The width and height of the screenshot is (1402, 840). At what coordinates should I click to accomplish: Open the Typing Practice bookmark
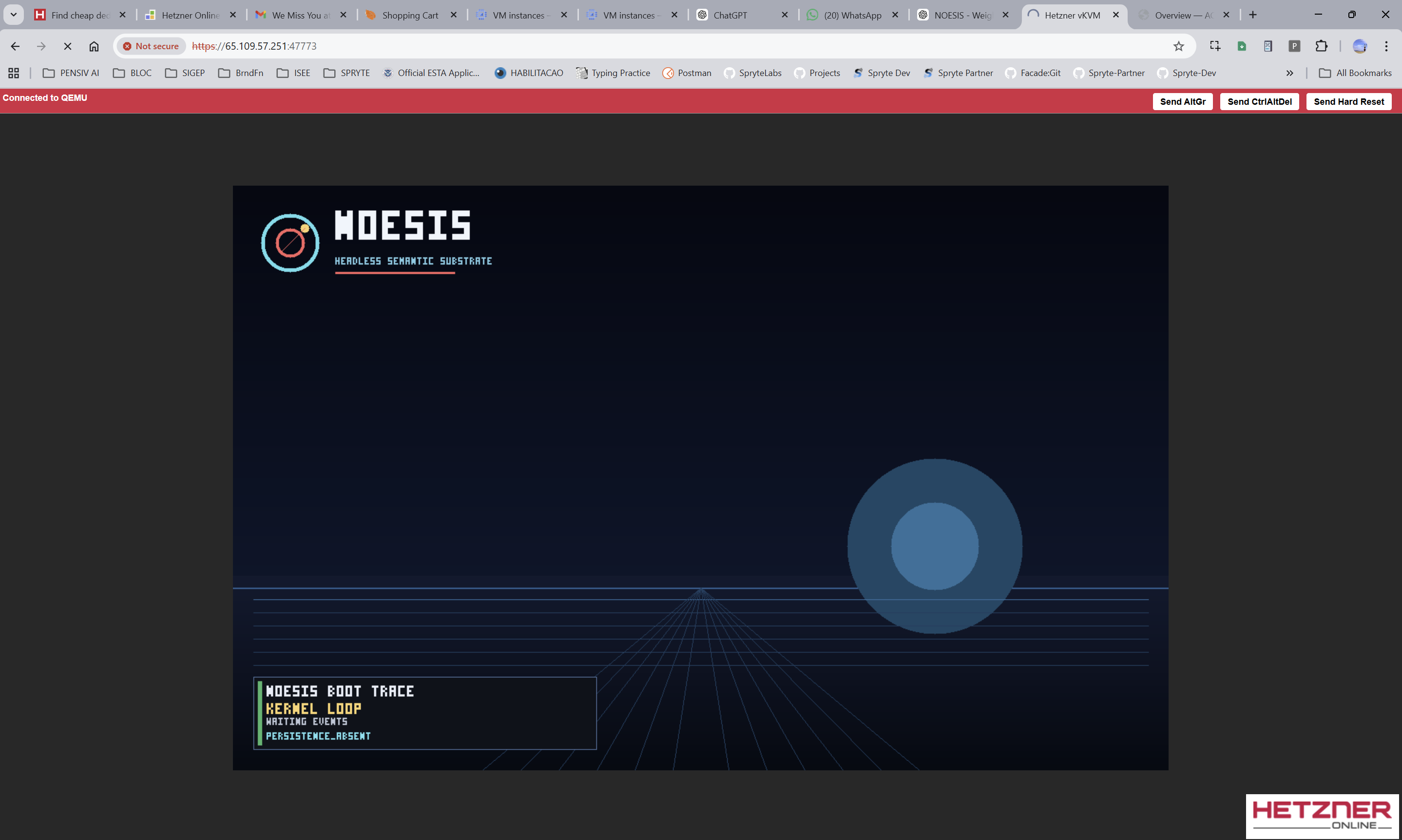pos(613,73)
